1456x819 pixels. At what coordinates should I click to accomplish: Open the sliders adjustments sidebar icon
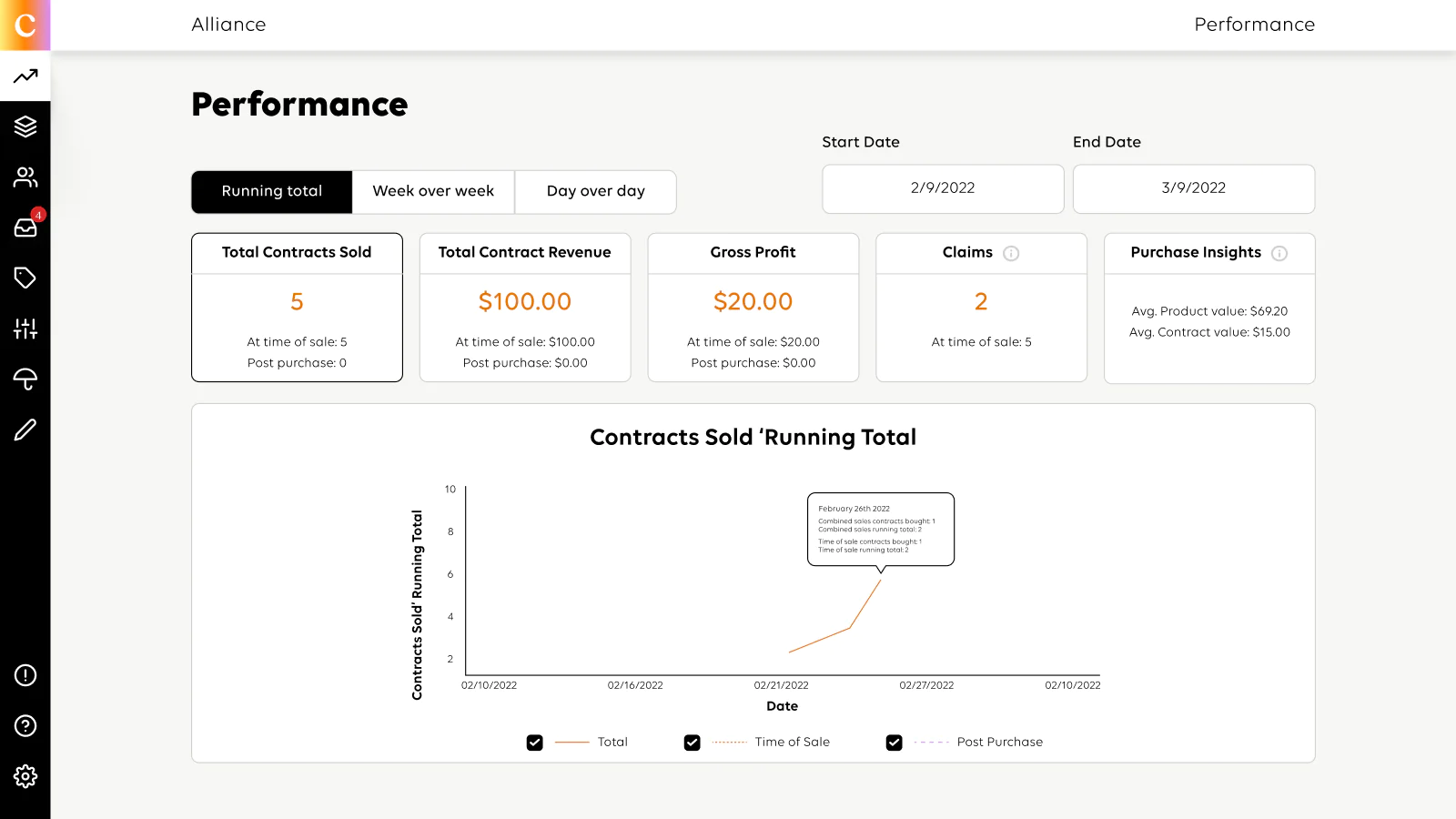point(25,329)
